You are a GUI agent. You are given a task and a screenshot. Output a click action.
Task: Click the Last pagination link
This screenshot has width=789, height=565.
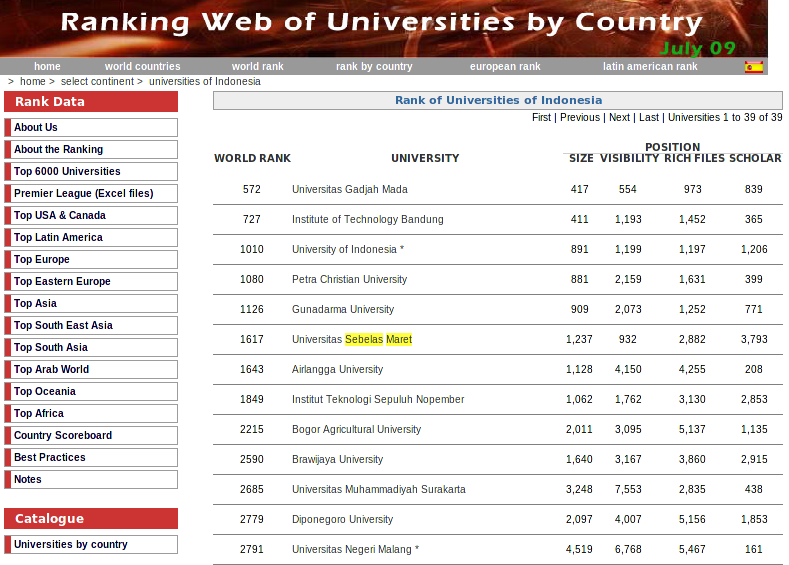coord(649,117)
